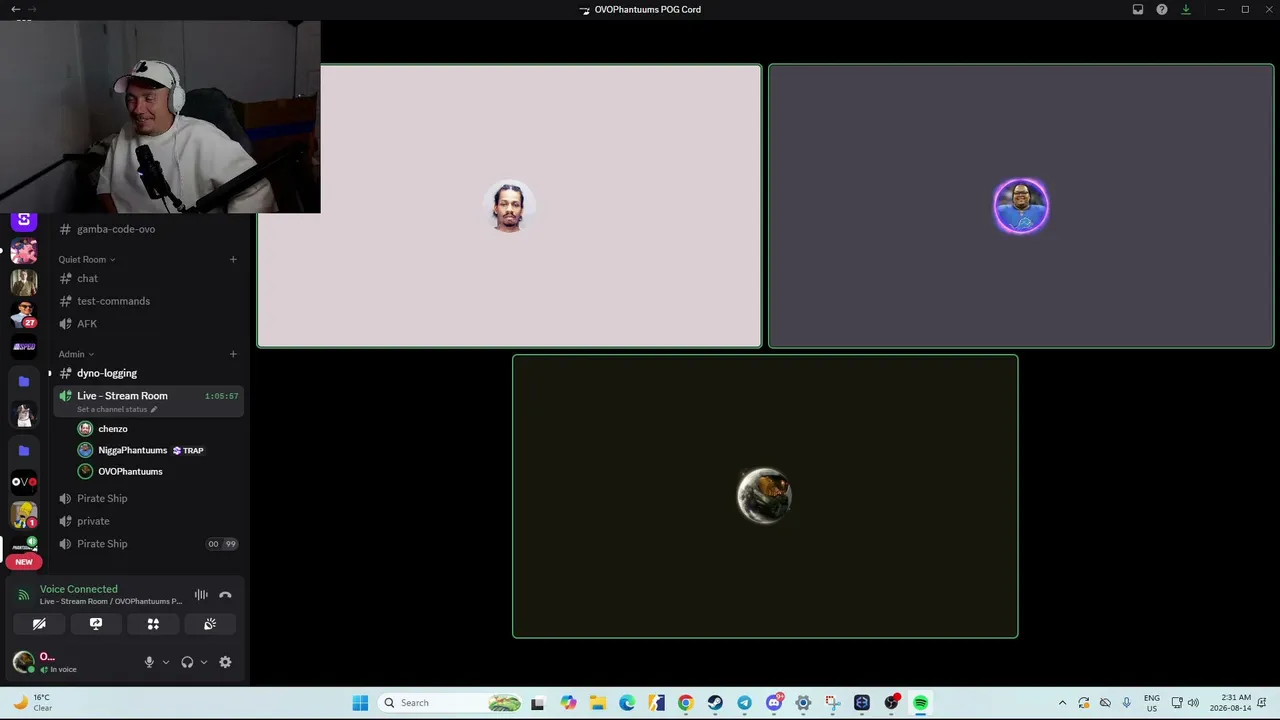Open the second purple server folder
Screen dimensions: 1280x720
[x=24, y=451]
